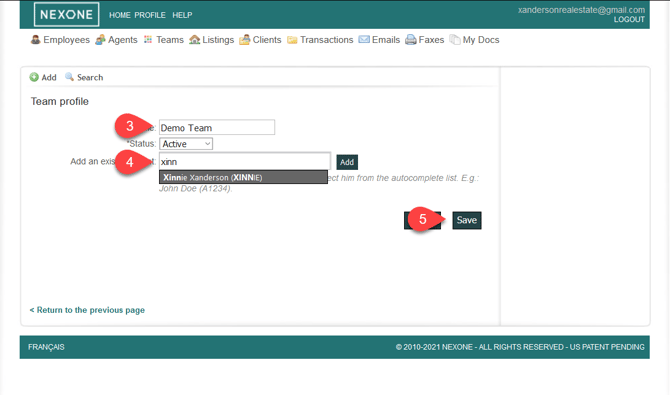Open the Agents menu label
Viewport: 670px width, 395px height.
[123, 40]
